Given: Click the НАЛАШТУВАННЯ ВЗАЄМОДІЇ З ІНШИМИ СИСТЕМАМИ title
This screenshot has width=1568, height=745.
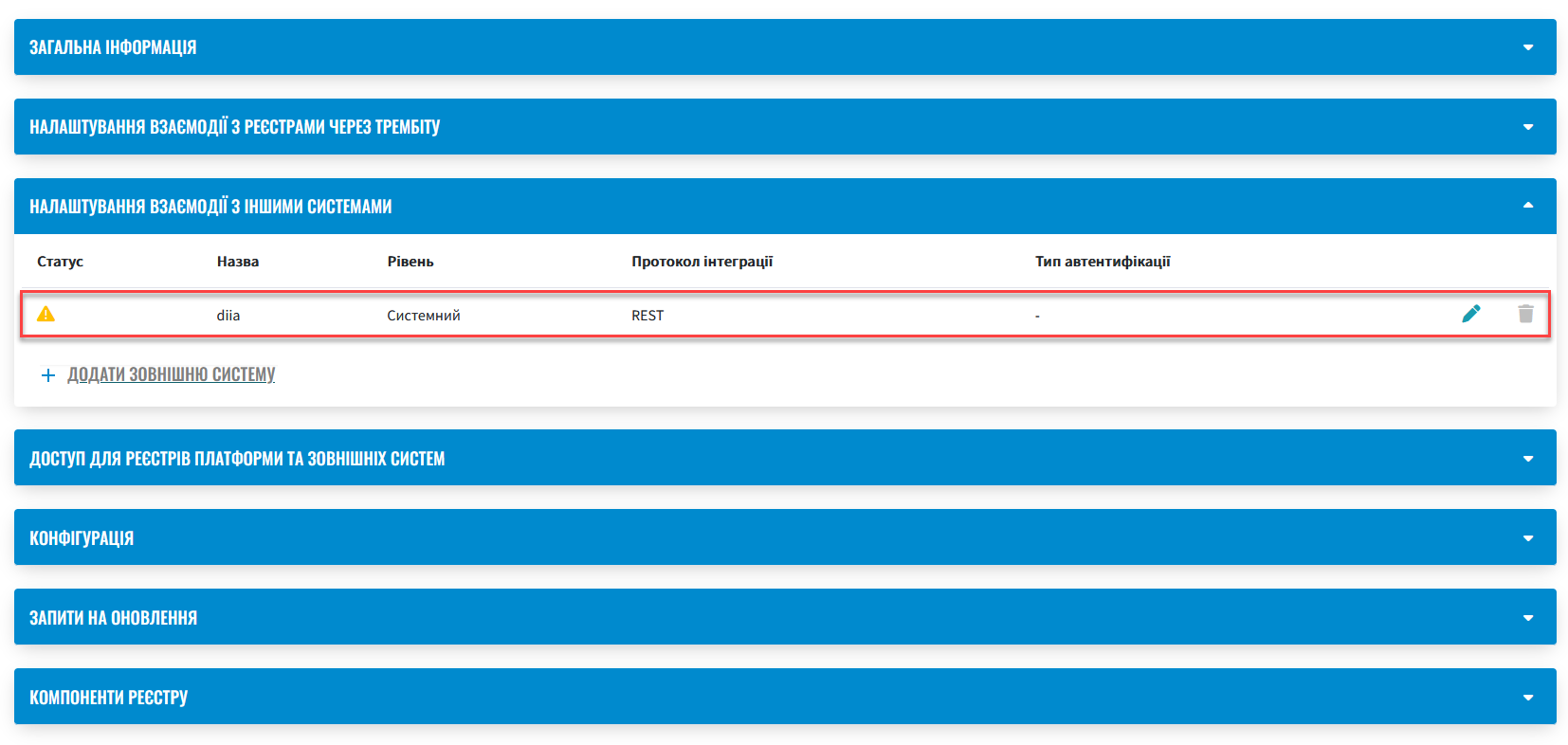Looking at the screenshot, I should (210, 207).
